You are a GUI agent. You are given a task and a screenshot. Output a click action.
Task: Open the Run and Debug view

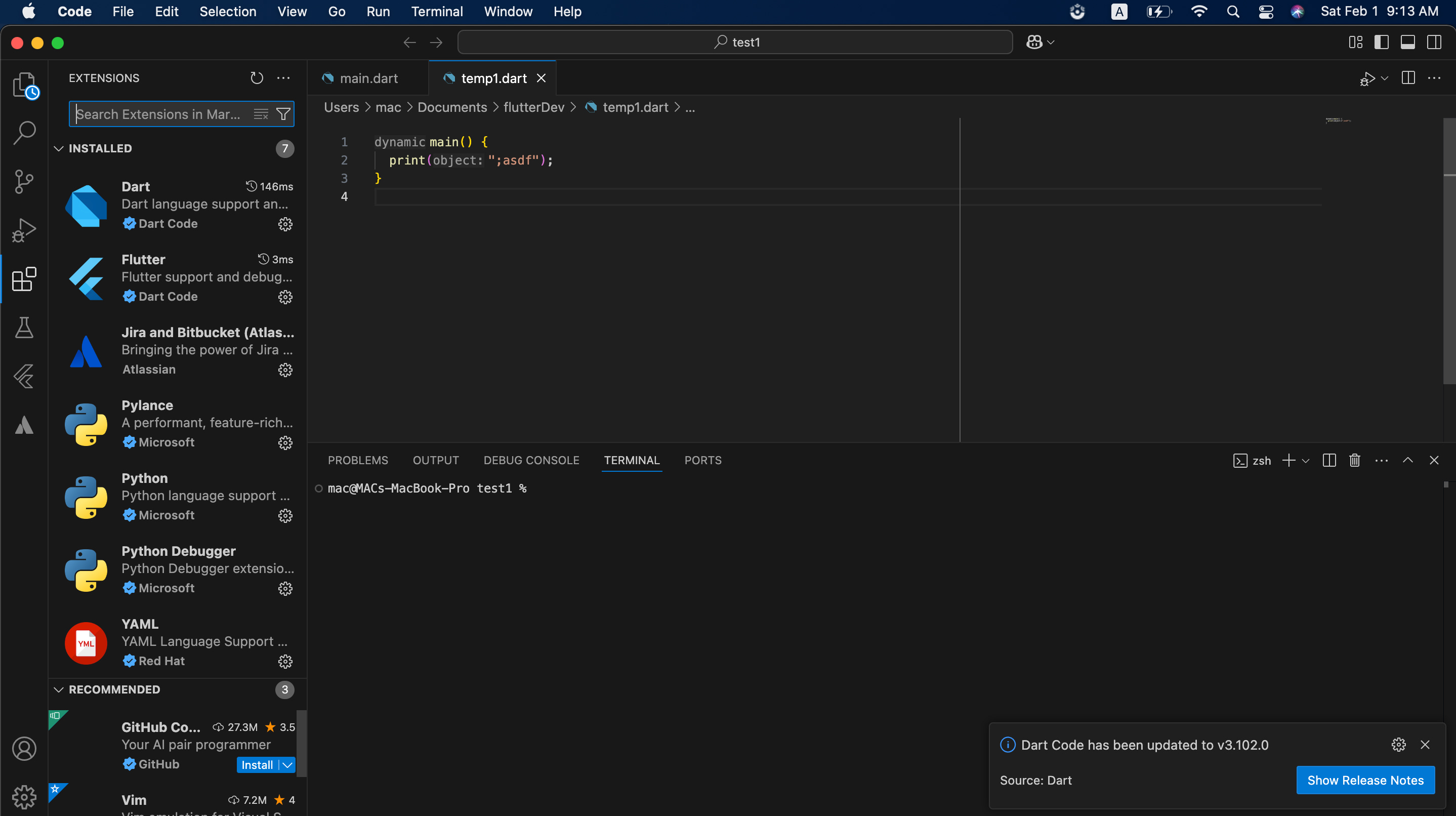click(24, 230)
